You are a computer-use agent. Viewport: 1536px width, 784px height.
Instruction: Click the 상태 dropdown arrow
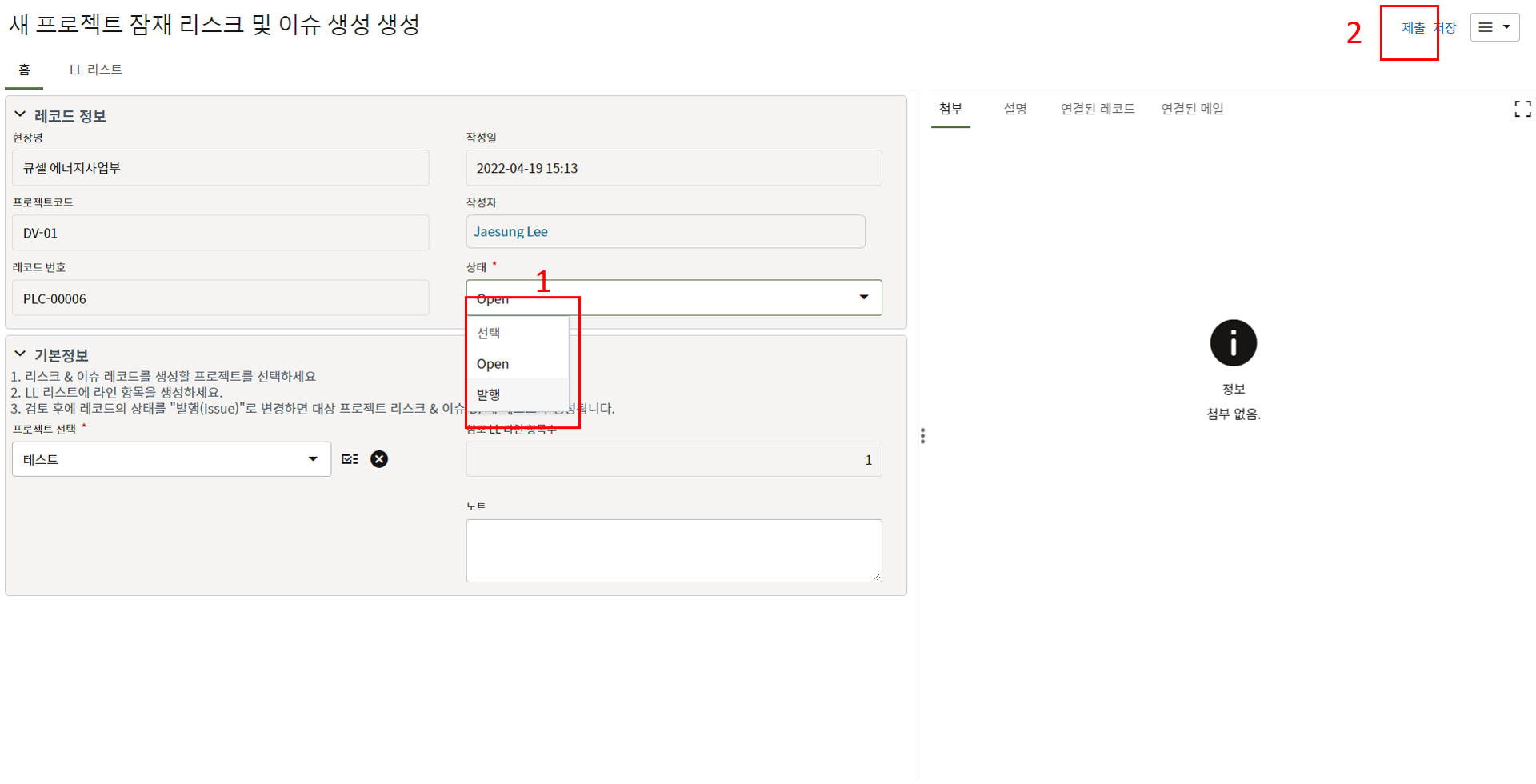coord(863,298)
